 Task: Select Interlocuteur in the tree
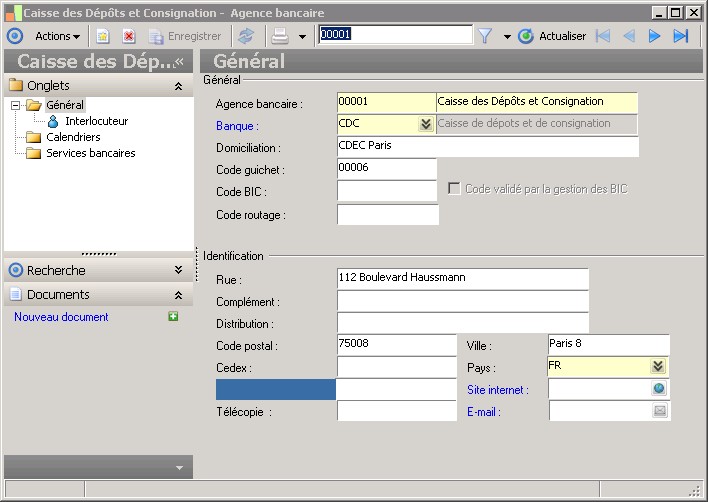tap(96, 121)
